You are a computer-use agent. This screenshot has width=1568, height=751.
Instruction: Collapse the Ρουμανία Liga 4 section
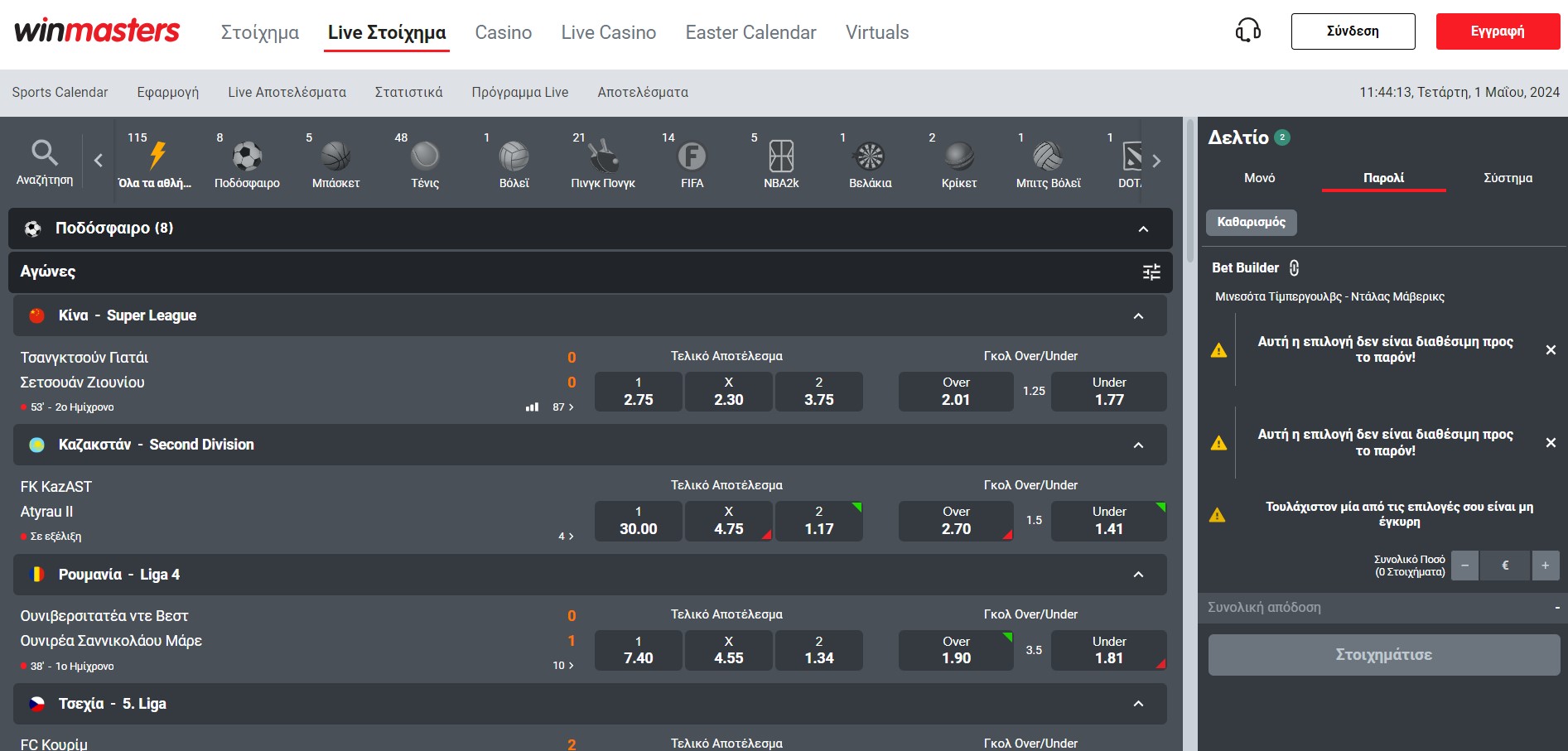pyautogui.click(x=1138, y=574)
